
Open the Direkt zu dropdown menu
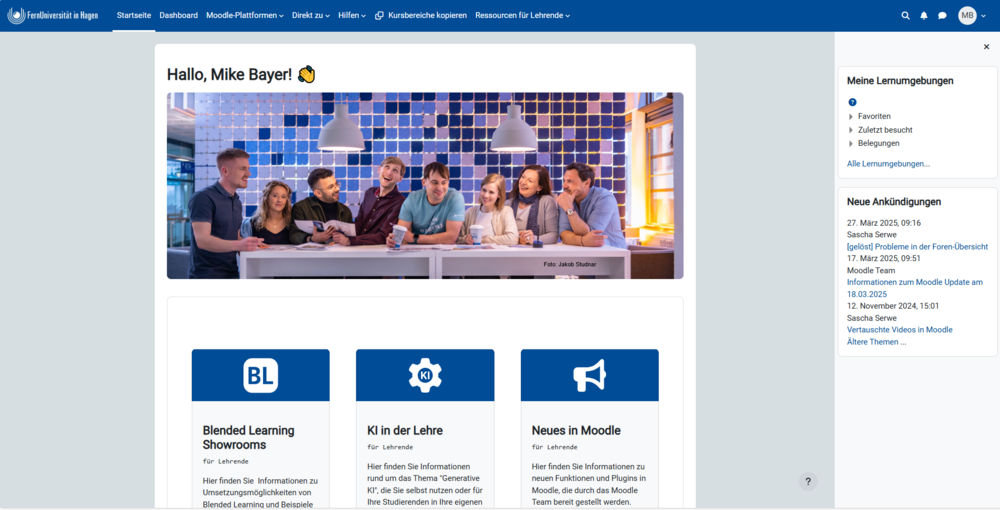(x=311, y=15)
